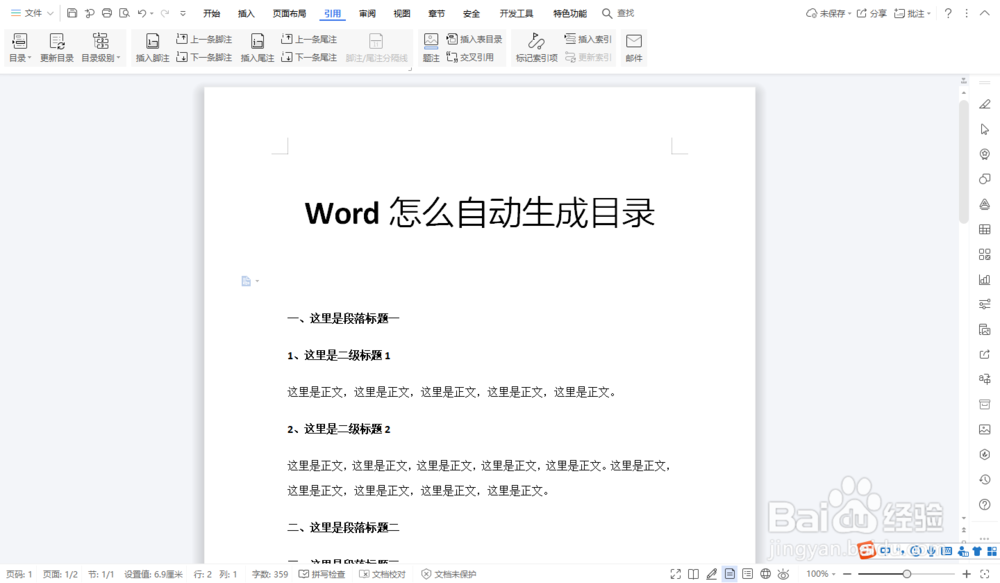The image size is (1000, 583).
Task: Click 插入脚注 (Insert Footnote) icon
Action: [152, 47]
